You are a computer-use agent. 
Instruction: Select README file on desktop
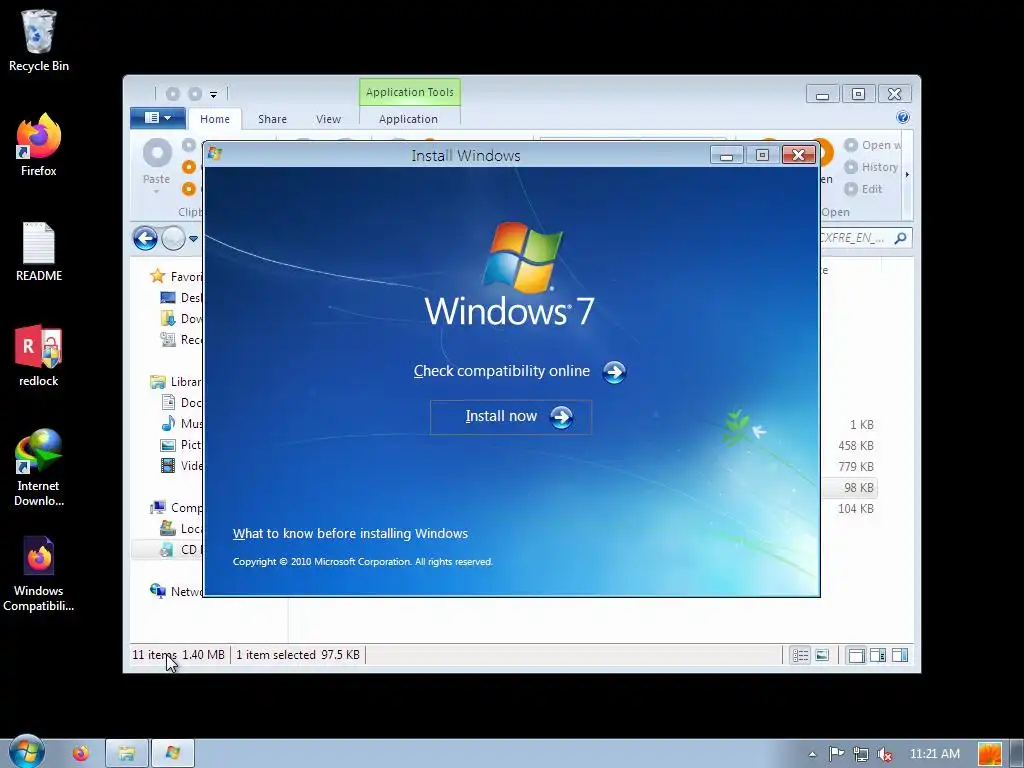click(x=39, y=251)
